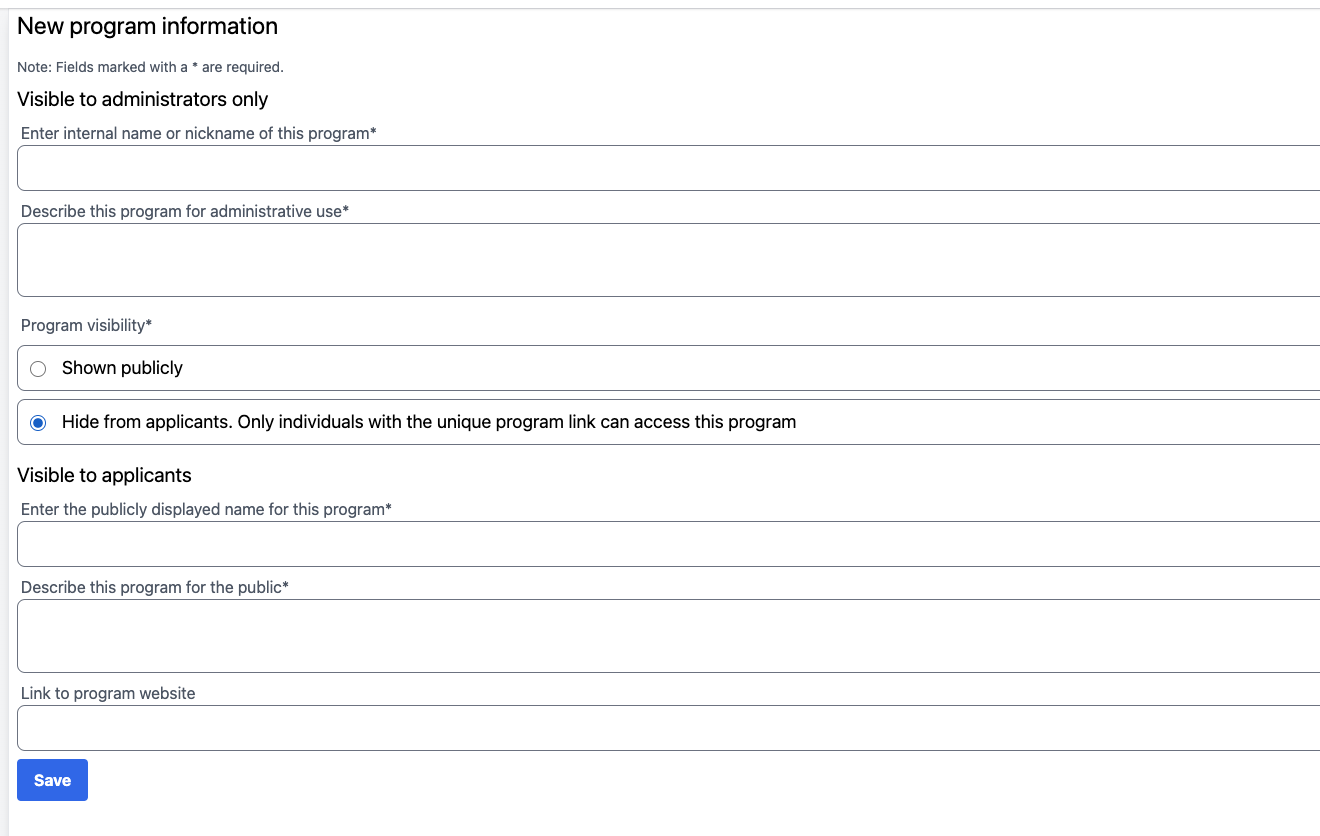Click the blue Save button at bottom
The width and height of the screenshot is (1320, 836).
52,779
